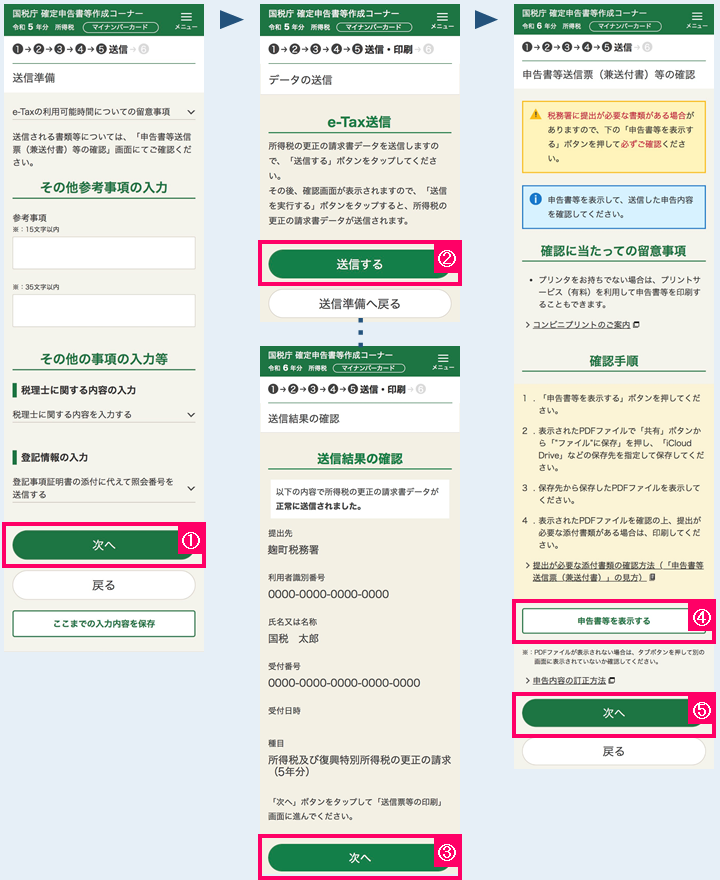Screen dimensions: 720x880
Task: Open the メニュー hamburger icon on 送信準備 screen
Action: click(186, 20)
